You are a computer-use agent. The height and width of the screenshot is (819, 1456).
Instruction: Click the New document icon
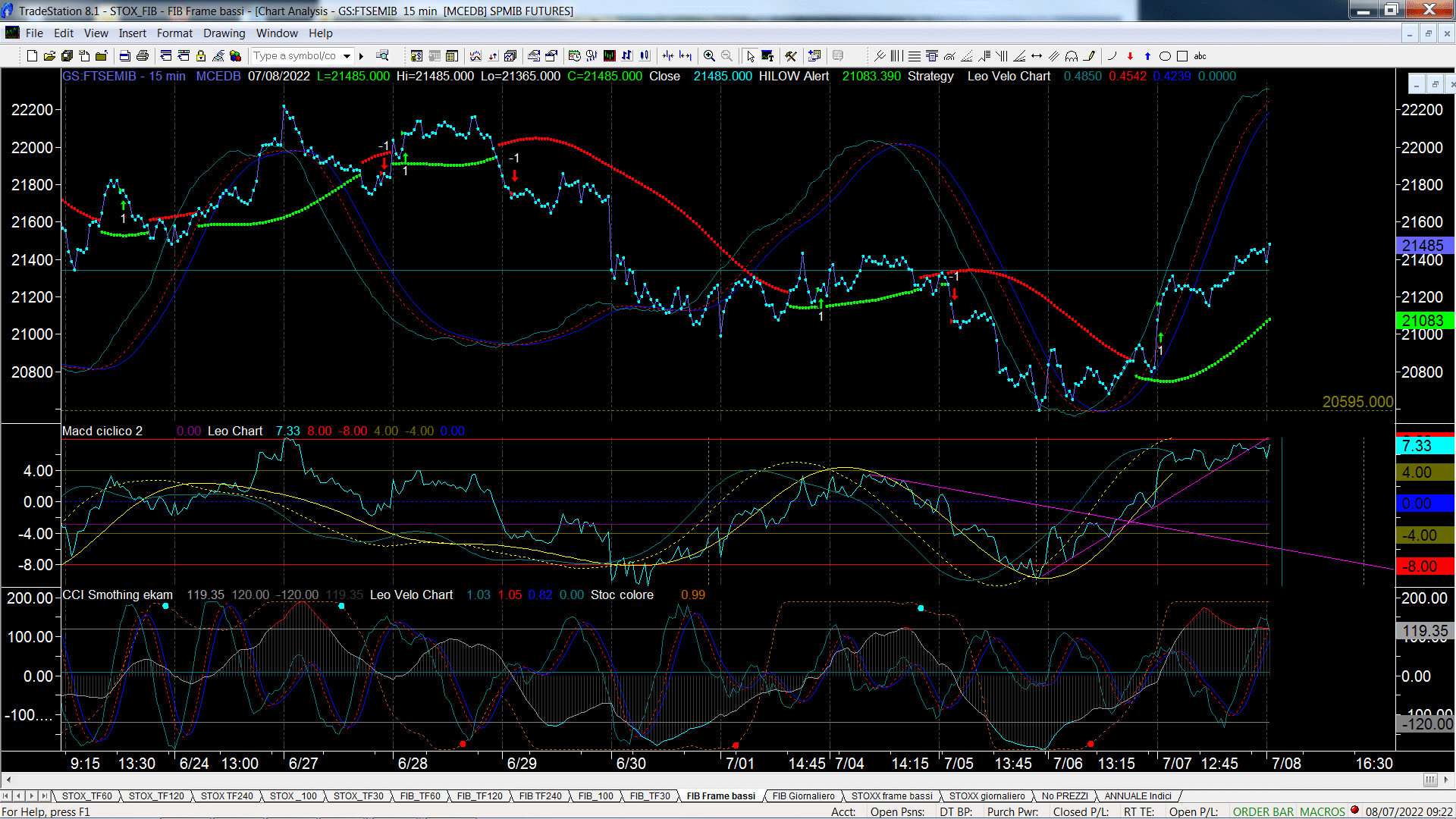(x=32, y=55)
